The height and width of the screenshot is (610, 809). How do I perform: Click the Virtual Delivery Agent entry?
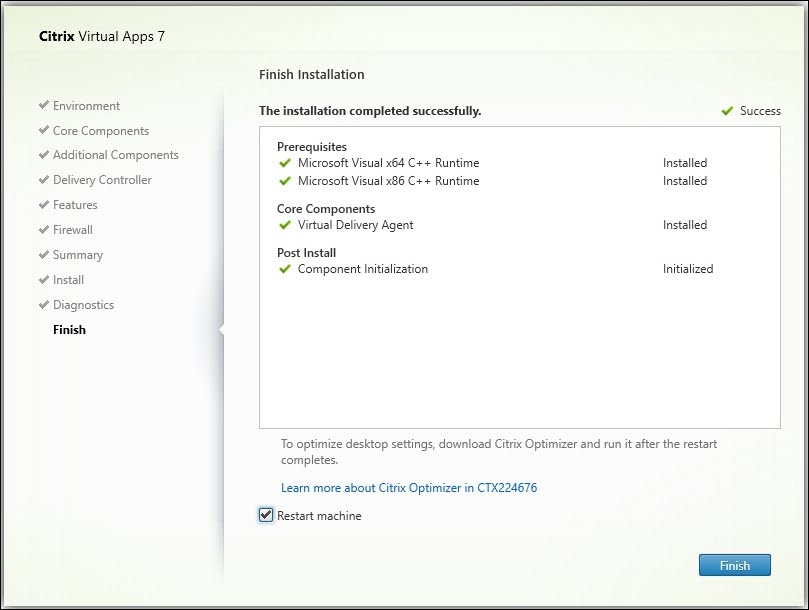[355, 225]
